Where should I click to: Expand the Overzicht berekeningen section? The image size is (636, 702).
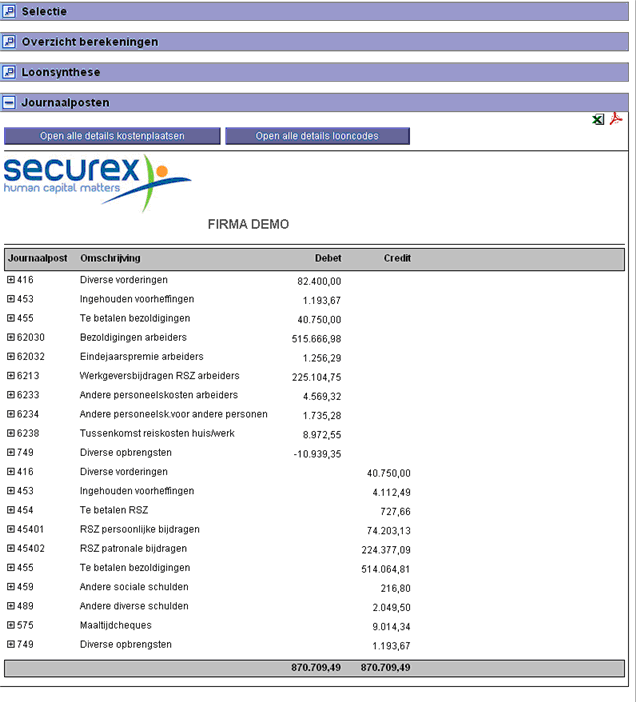tap(9, 42)
